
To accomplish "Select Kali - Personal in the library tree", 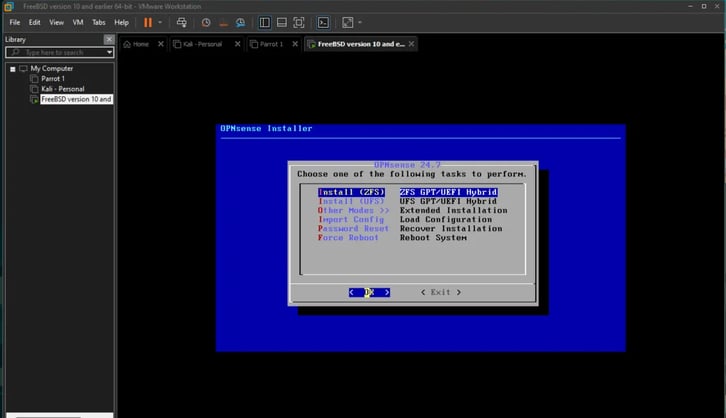I will click(x=63, y=89).
